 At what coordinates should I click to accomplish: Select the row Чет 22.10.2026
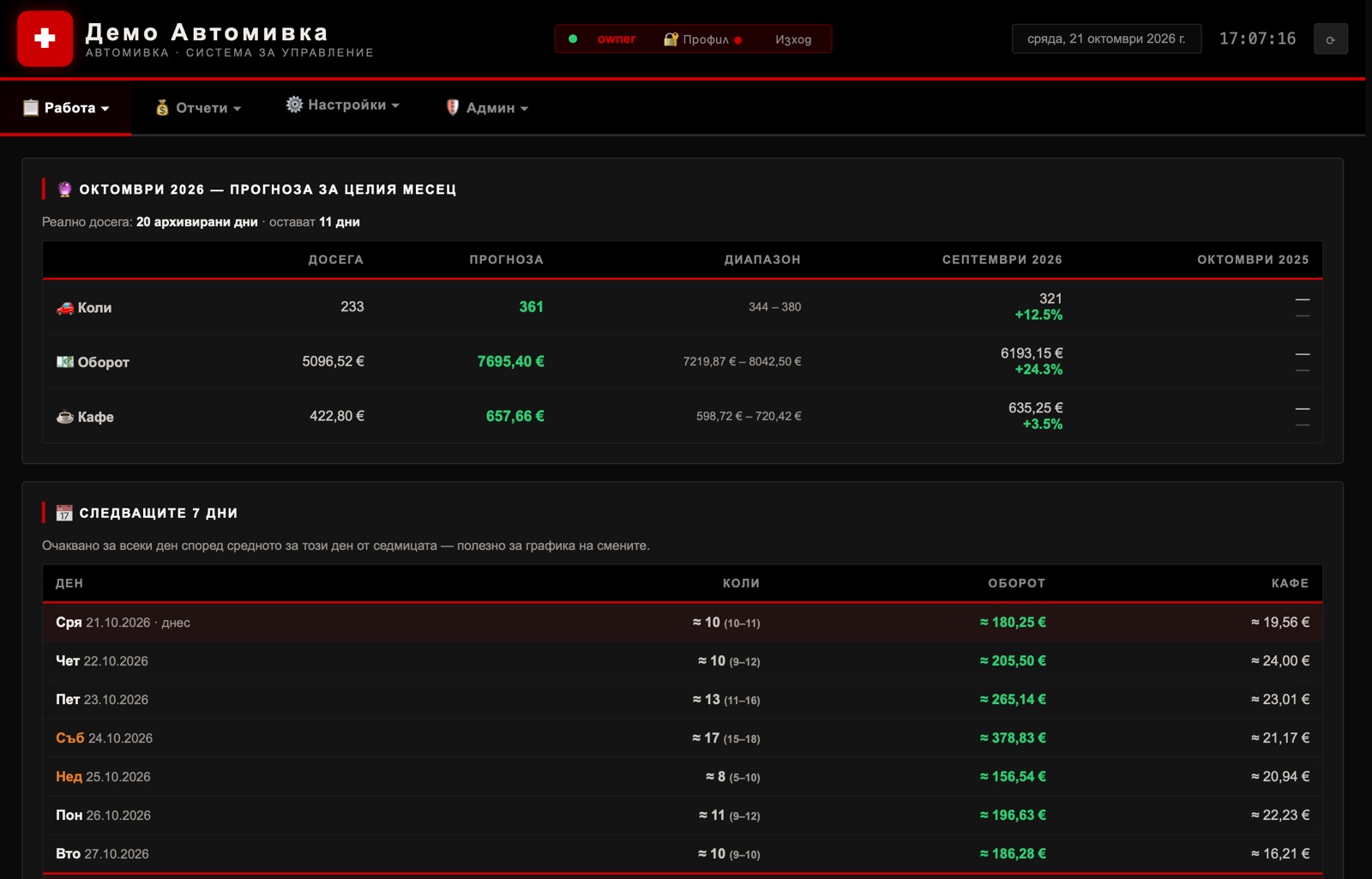pyautogui.click(x=683, y=661)
